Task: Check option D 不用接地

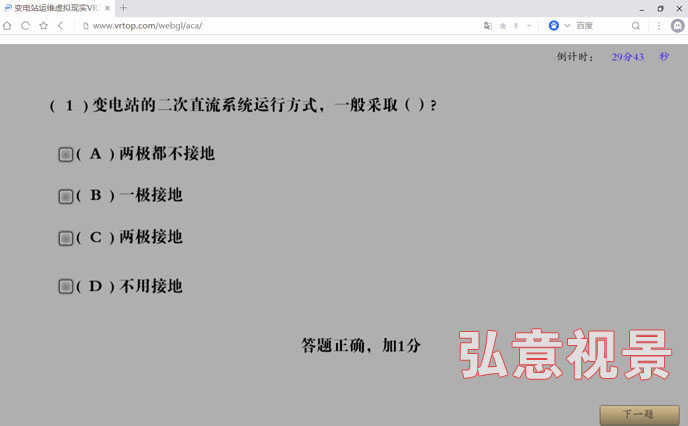Action: click(x=66, y=287)
